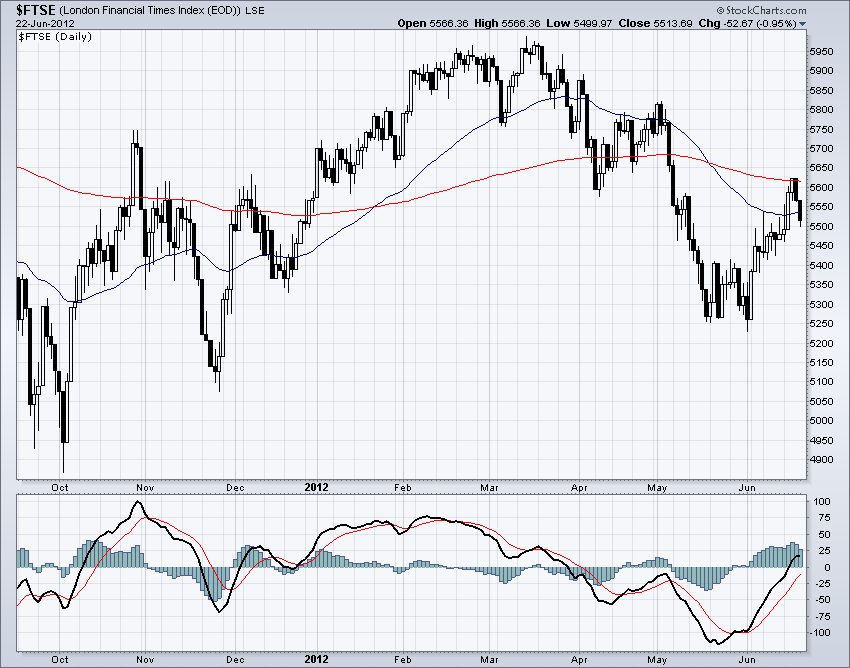850x668 pixels.
Task: Click the 75 label on indicator axis
Action: pyautogui.click(x=825, y=518)
